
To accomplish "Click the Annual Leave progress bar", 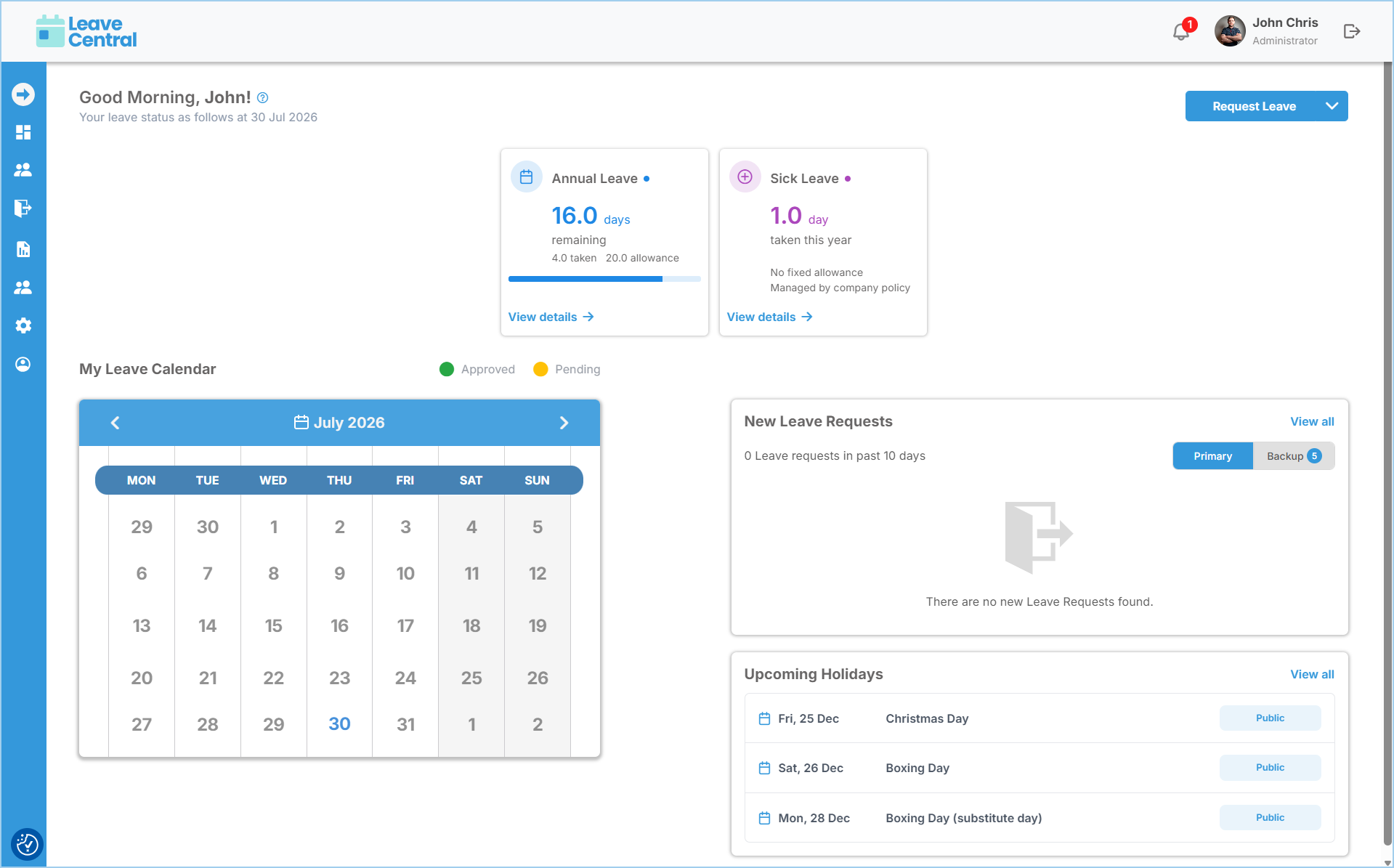I will [604, 279].
